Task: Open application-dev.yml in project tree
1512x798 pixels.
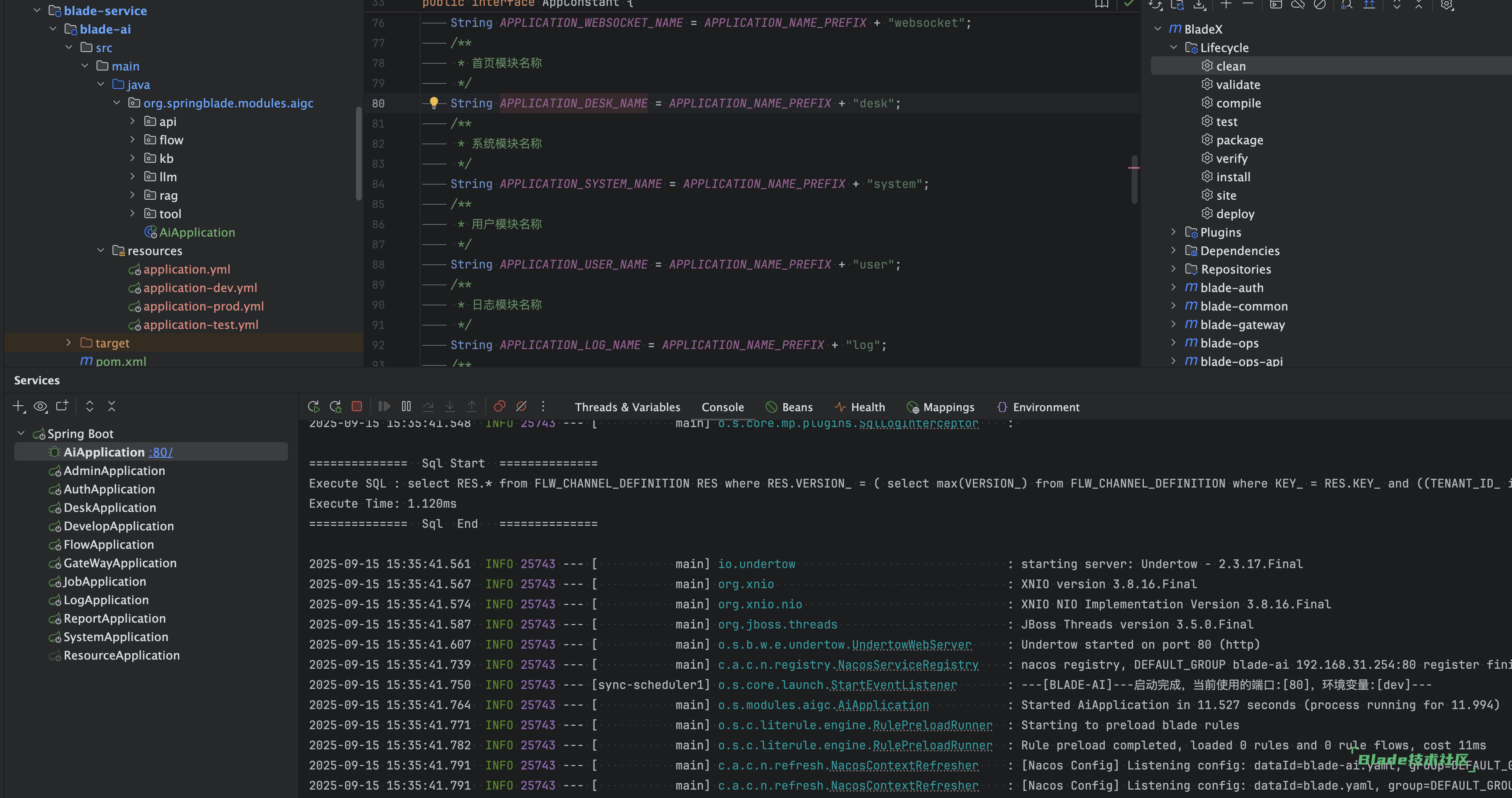Action: (200, 287)
